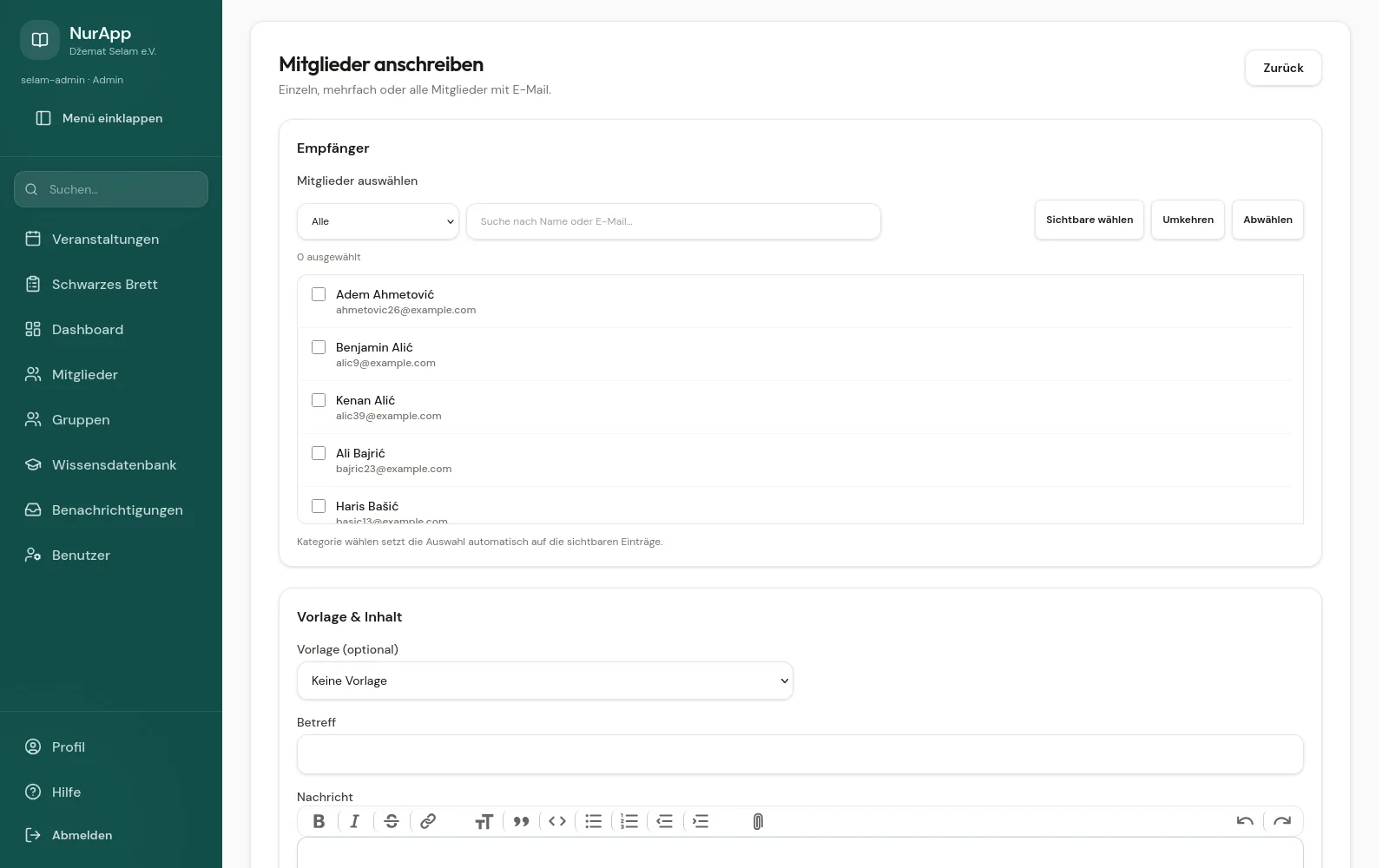Screen dimensions: 1389x868
Task: Invert selection with Umkehren
Action: (1188, 220)
